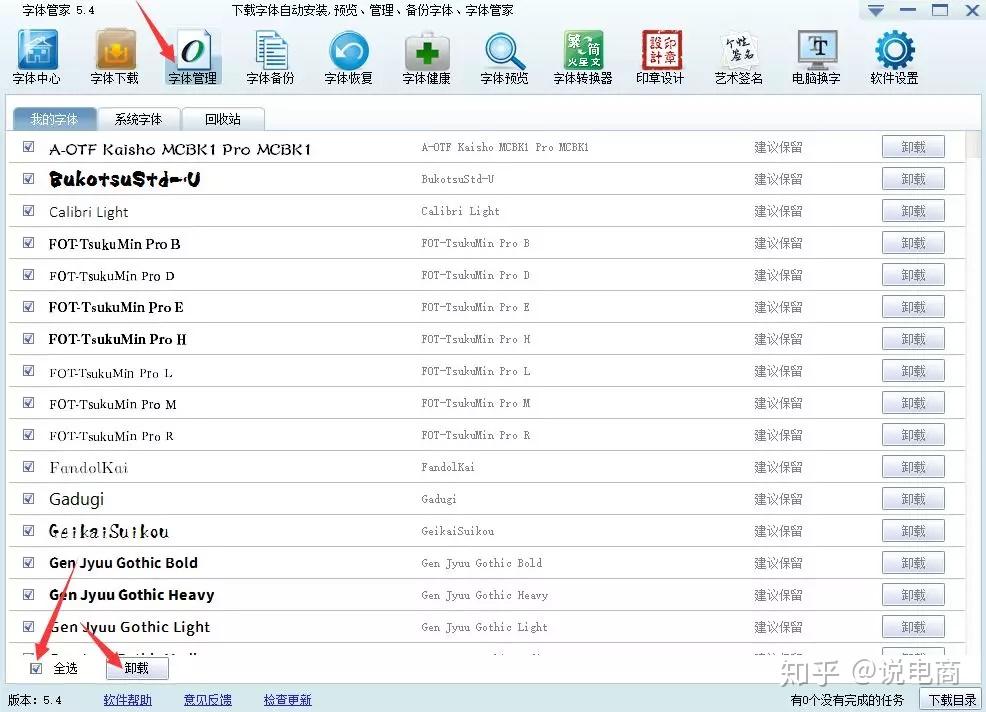The height and width of the screenshot is (712, 986).
Task: Select the 字体管理 font management icon
Action: pos(193,57)
